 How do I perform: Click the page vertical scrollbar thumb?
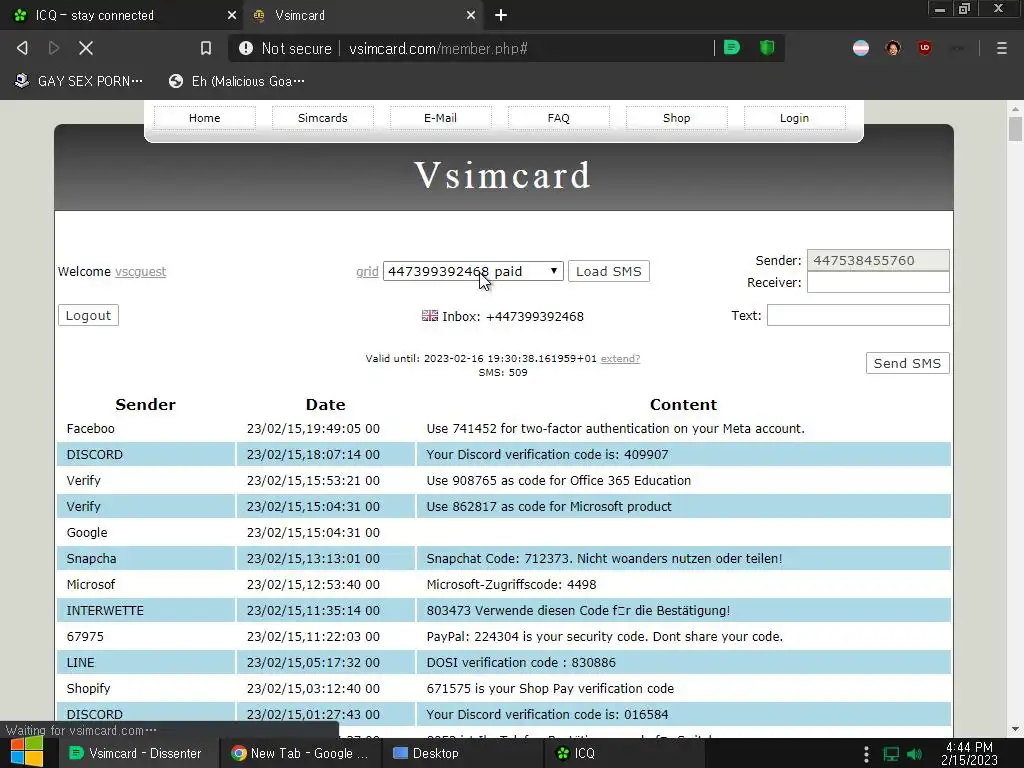tap(1015, 128)
